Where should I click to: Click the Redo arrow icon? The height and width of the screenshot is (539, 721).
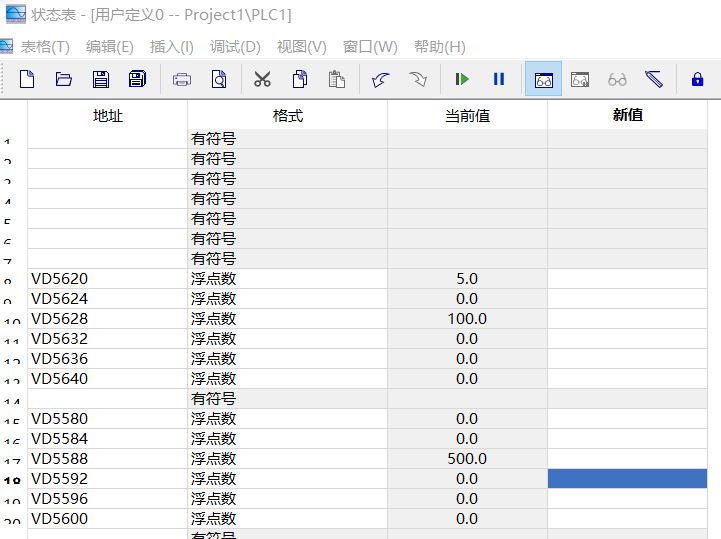[x=418, y=80]
